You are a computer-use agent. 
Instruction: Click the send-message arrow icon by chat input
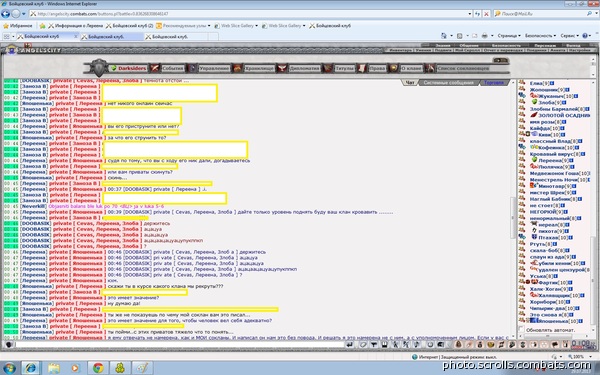[349, 345]
